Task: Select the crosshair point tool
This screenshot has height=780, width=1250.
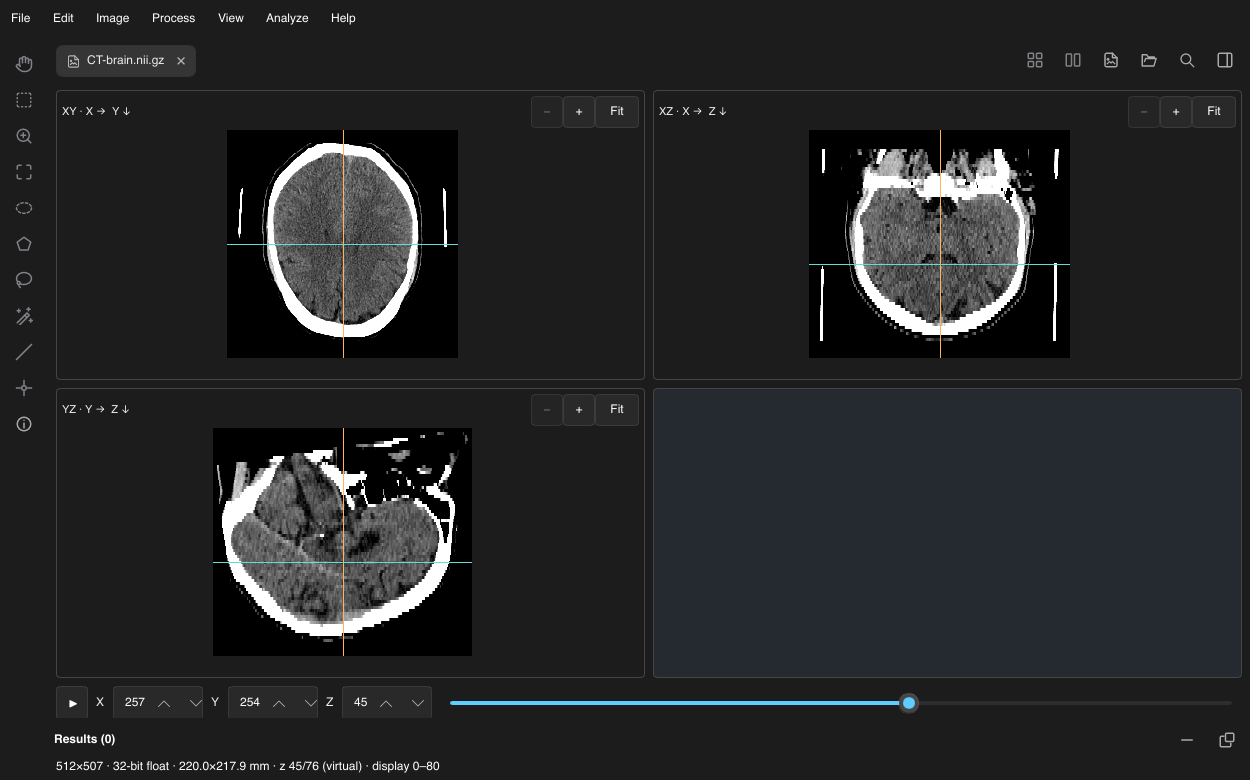Action: tap(24, 388)
